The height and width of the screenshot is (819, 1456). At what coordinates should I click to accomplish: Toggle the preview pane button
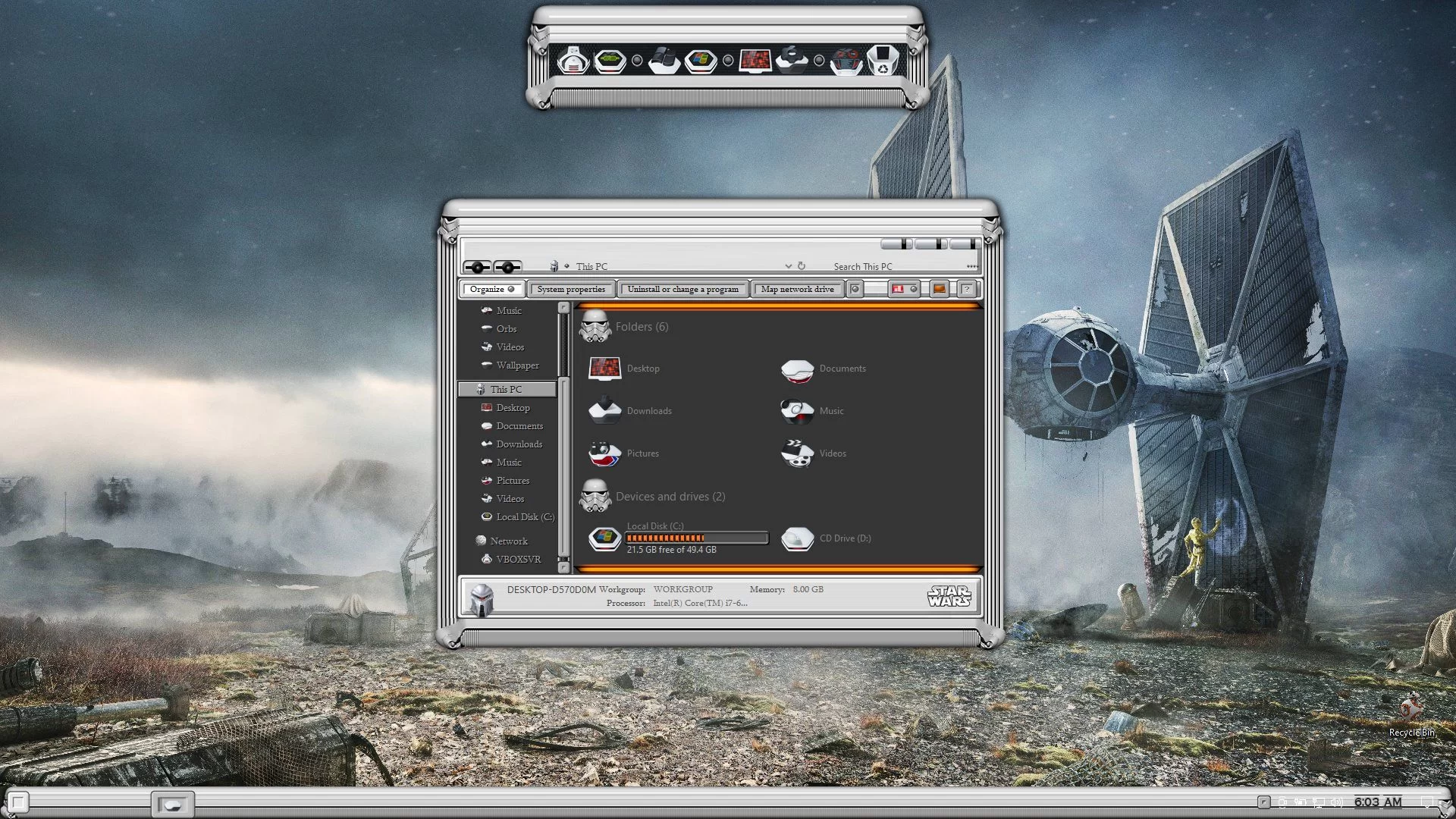[x=939, y=289]
